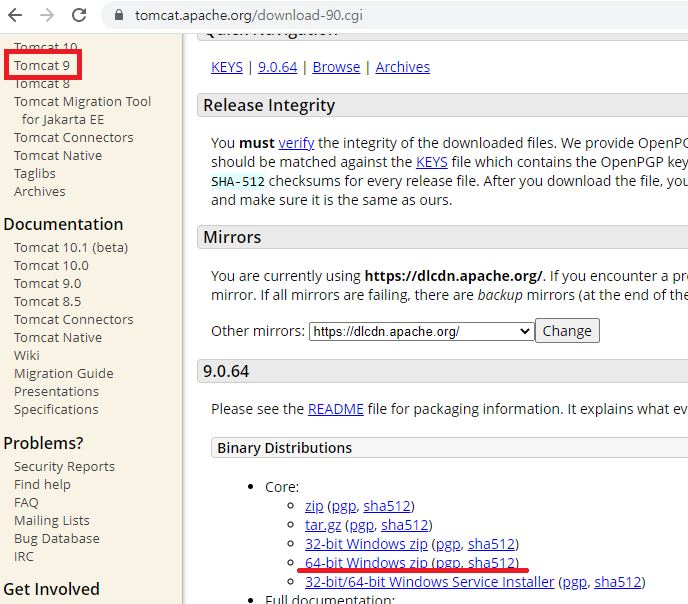This screenshot has height=604, width=688.
Task: Open the README link
Action: tap(336, 409)
